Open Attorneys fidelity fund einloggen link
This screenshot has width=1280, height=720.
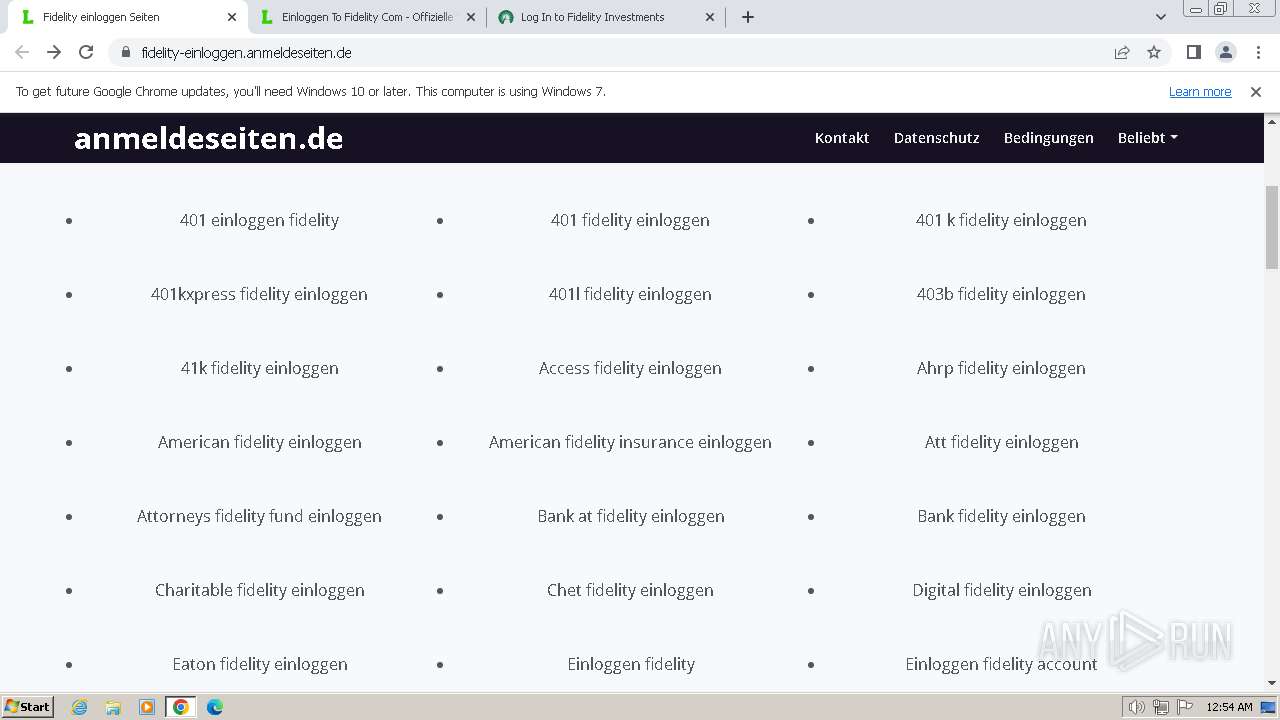click(x=259, y=516)
